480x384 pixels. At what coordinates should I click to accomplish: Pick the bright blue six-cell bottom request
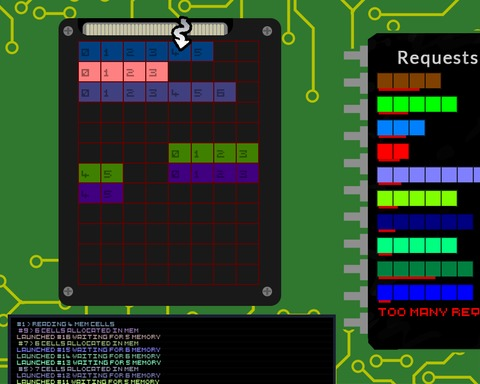(425, 293)
